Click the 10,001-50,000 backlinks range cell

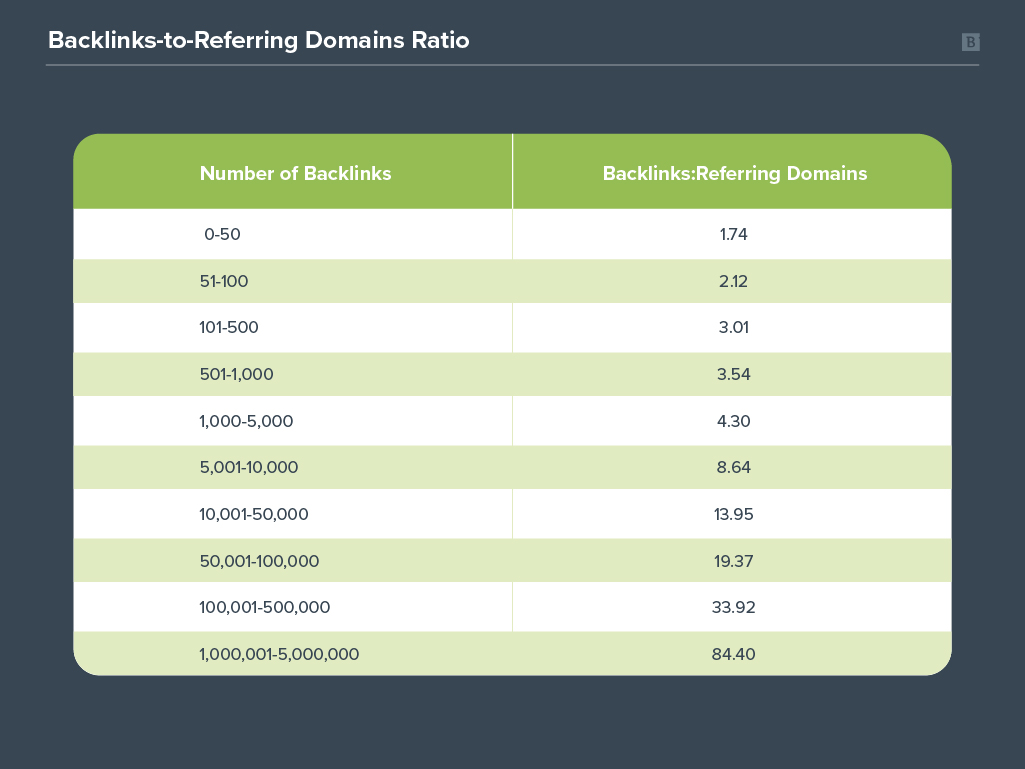[254, 515]
